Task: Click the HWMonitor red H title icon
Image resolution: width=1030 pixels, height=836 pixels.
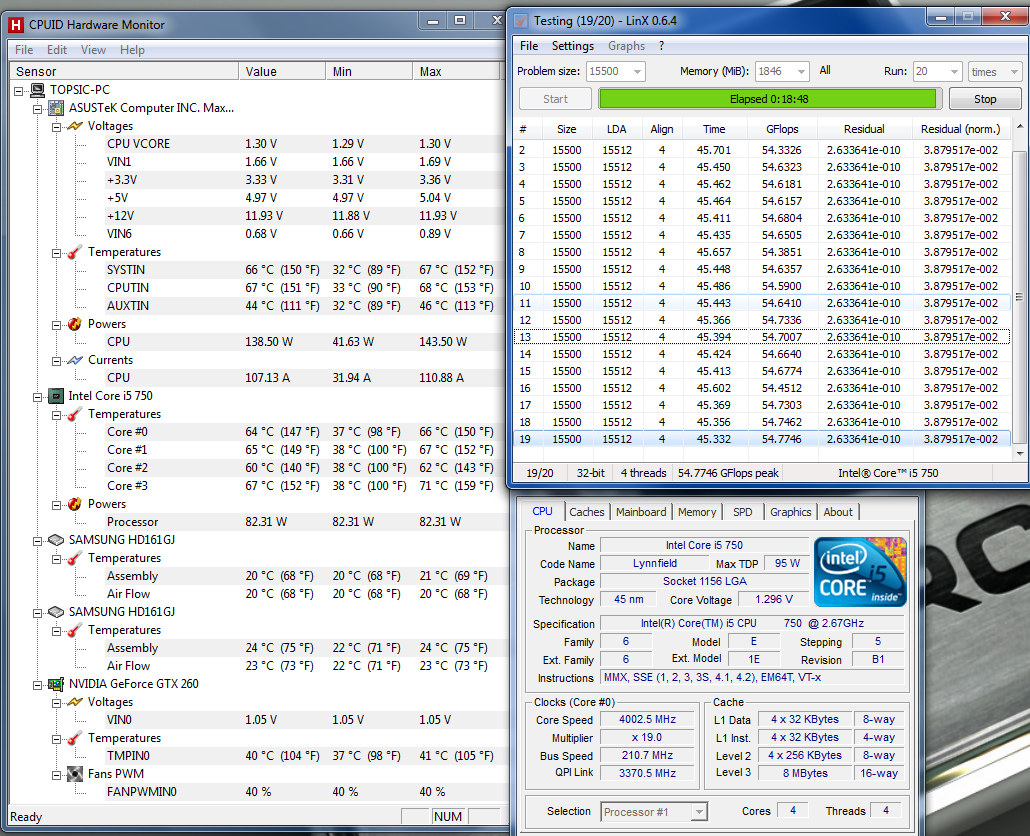Action: click(x=16, y=25)
